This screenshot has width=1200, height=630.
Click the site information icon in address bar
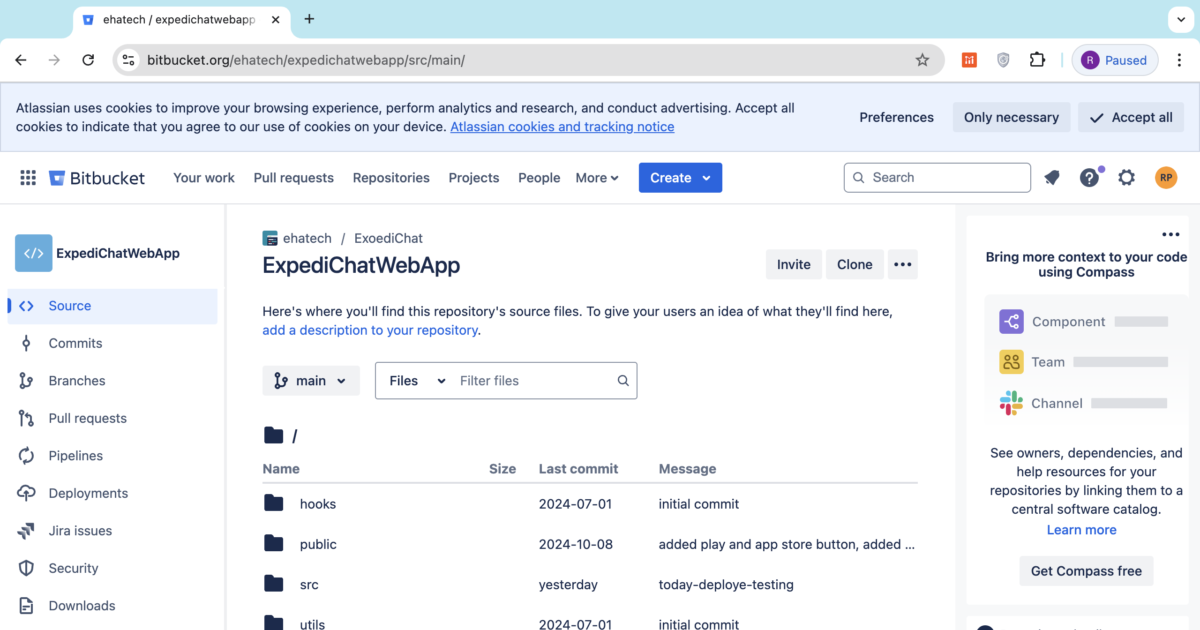[128, 60]
